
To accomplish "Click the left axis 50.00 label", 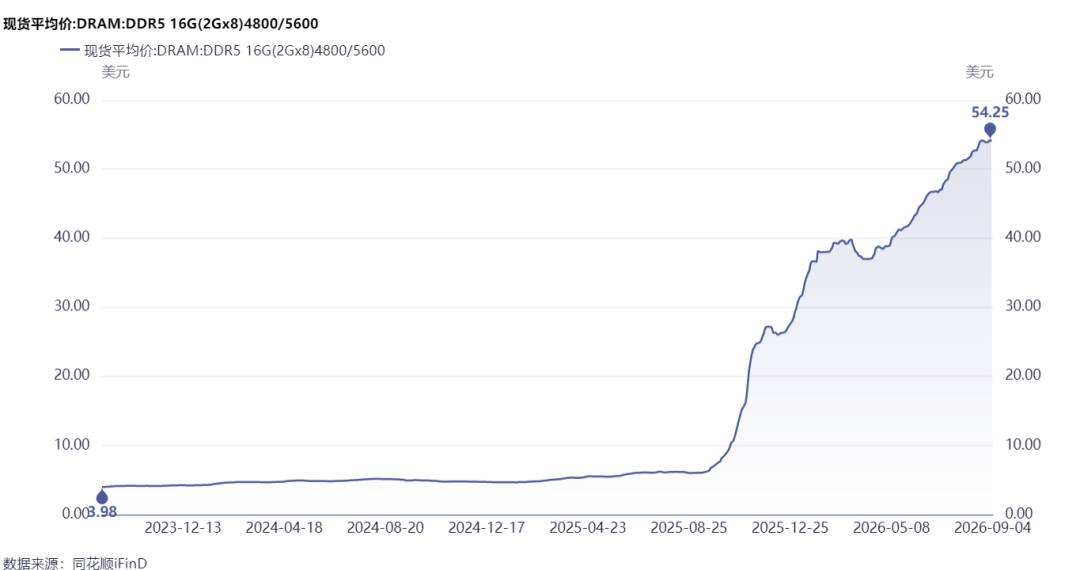I will pyautogui.click(x=72, y=168).
